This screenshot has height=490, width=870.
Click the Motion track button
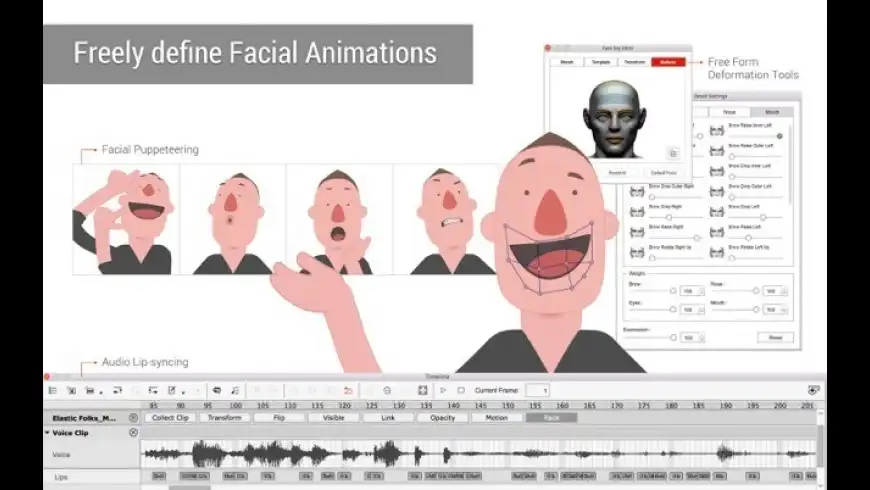tap(497, 418)
